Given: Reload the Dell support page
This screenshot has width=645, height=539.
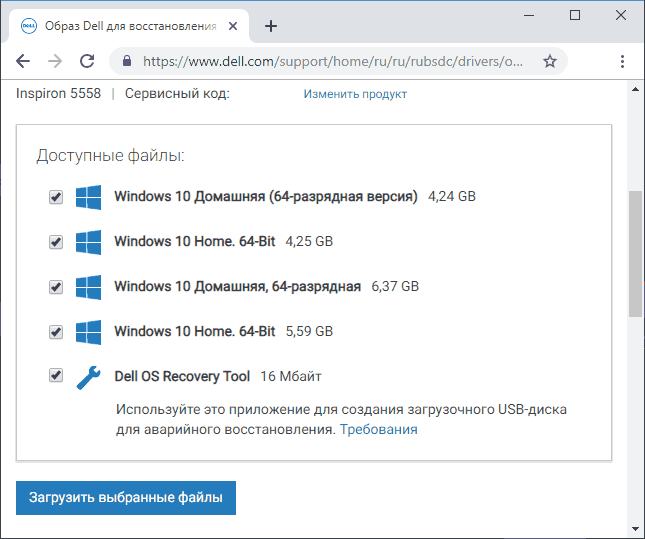Looking at the screenshot, I should click(87, 61).
